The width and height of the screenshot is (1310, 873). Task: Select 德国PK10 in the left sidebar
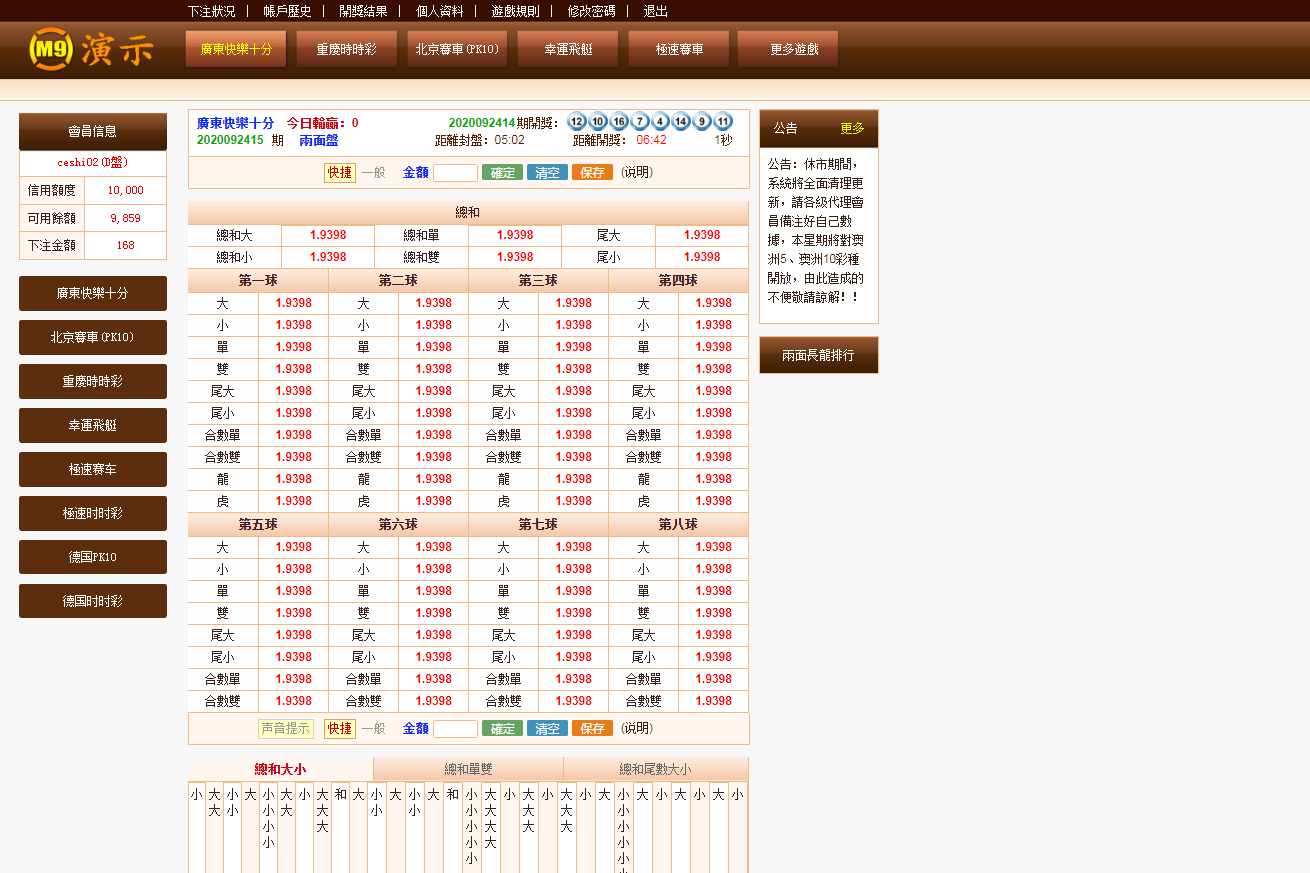pos(92,556)
